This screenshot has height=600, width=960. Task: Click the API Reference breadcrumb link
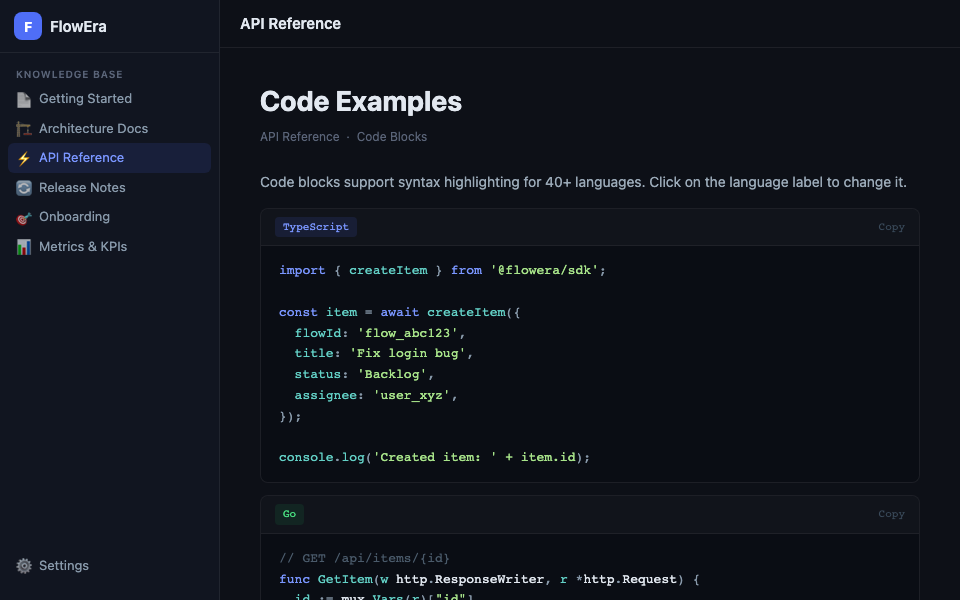tap(299, 137)
